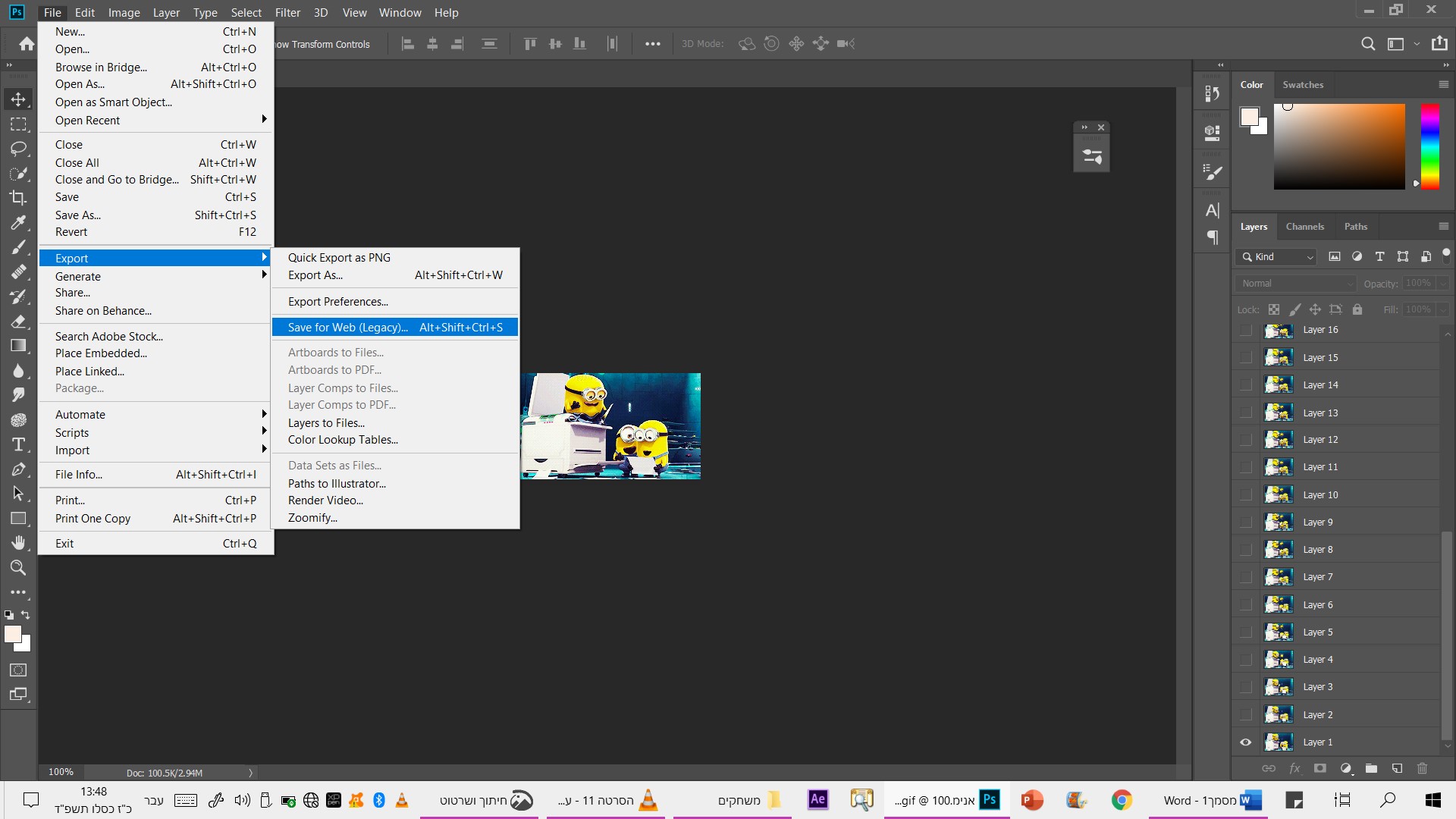This screenshot has height=819, width=1456.
Task: Click the filter for type layers icon
Action: coord(1379,256)
